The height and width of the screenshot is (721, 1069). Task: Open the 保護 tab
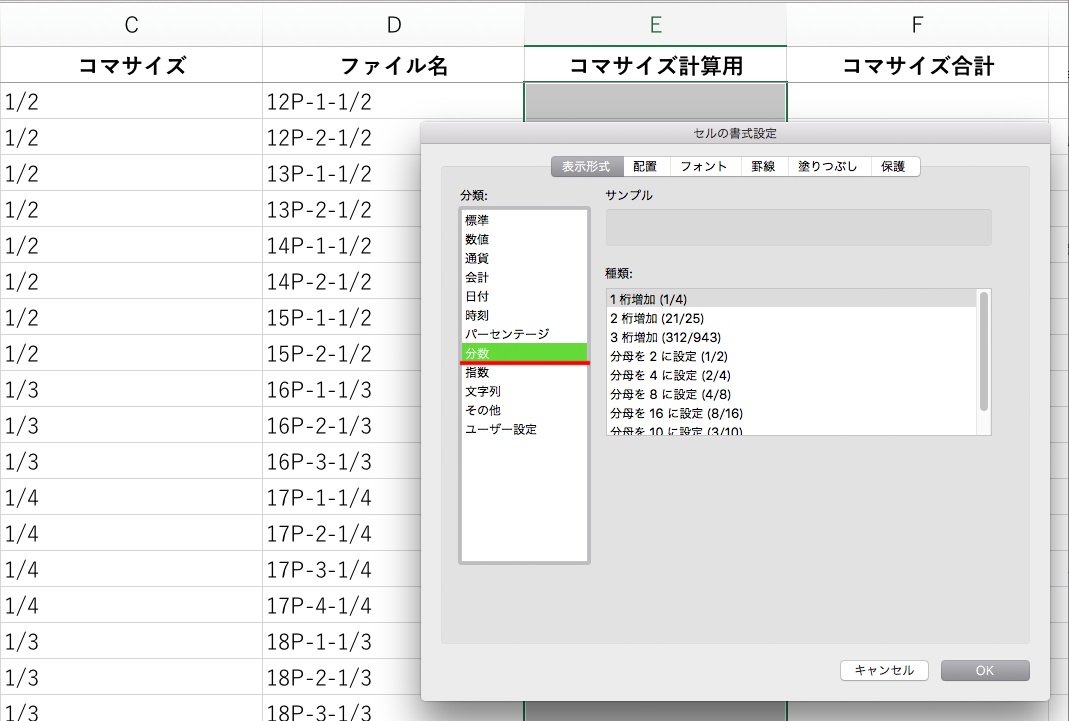[894, 167]
